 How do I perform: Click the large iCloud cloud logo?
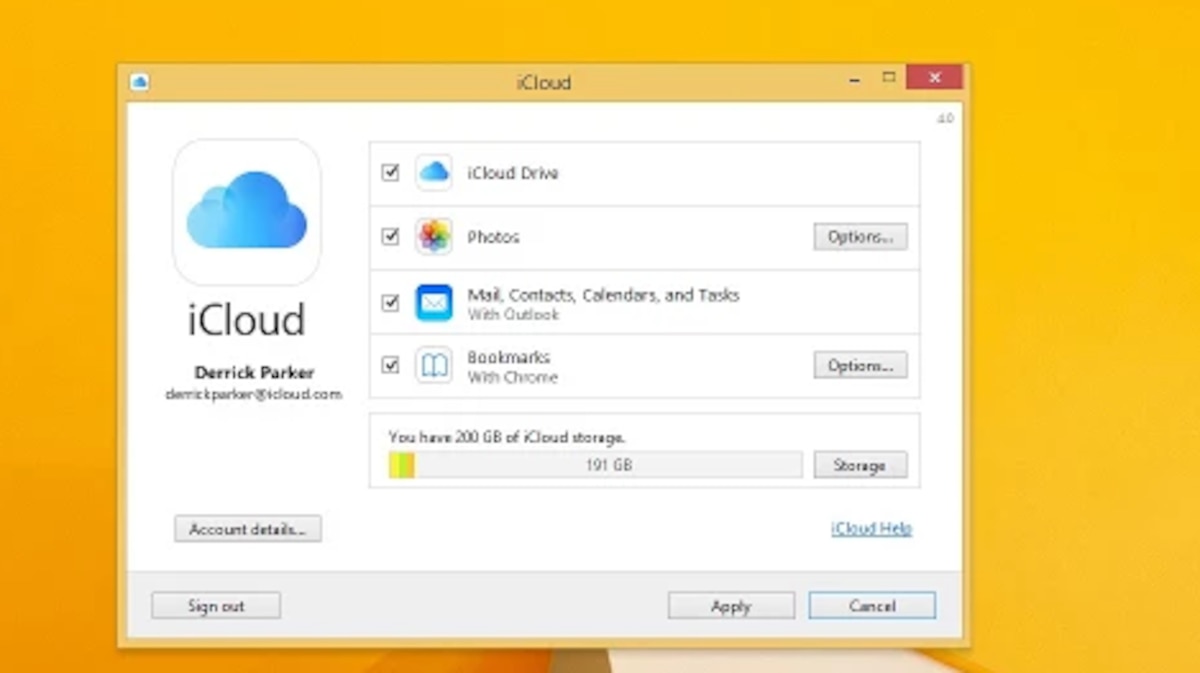tap(247, 212)
